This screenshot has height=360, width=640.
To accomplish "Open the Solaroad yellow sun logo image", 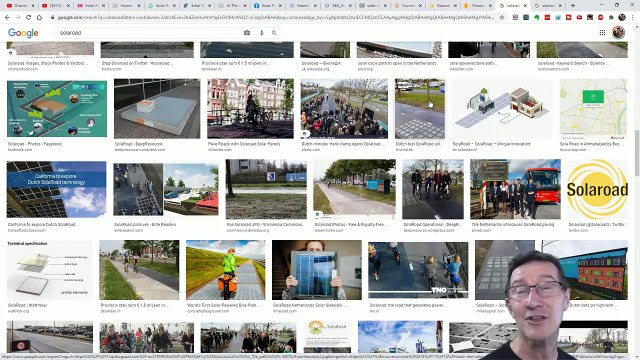I will (x=597, y=189).
